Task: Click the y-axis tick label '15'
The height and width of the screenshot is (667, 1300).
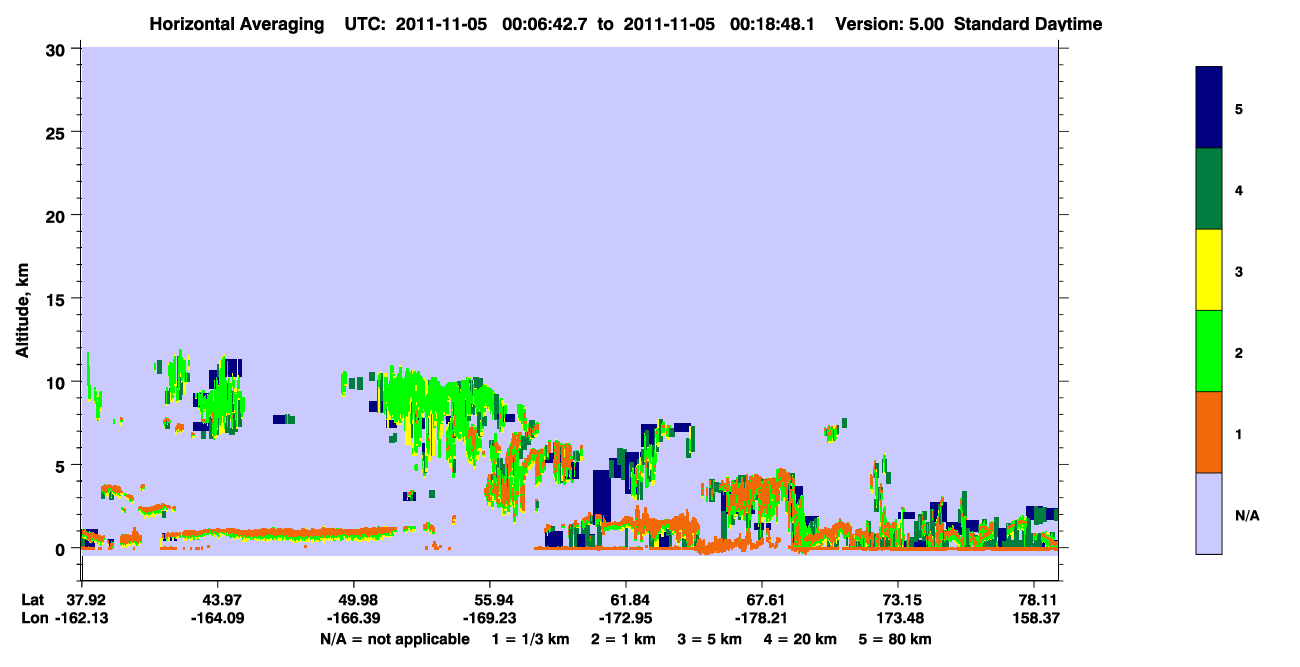Action: pos(58,299)
